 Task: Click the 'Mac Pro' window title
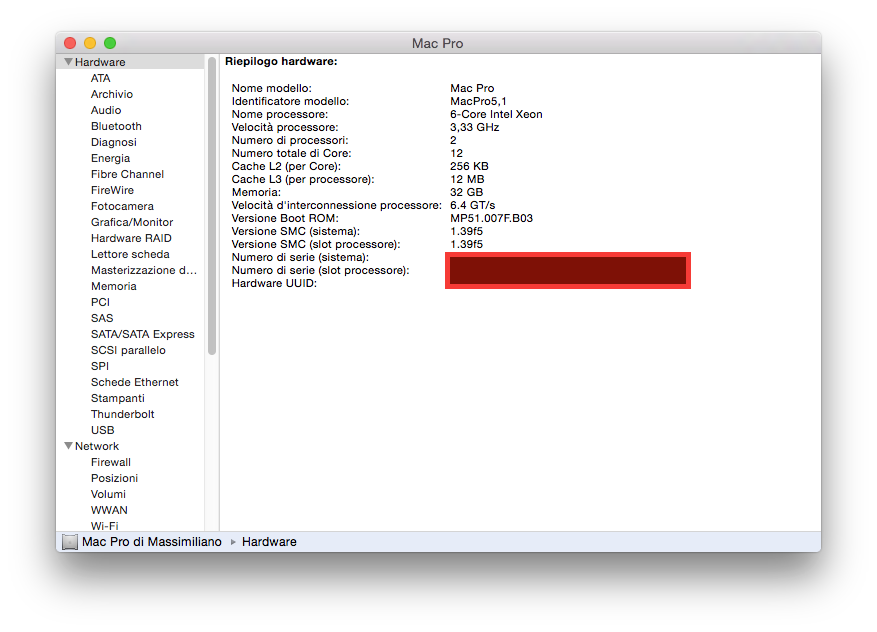437,43
